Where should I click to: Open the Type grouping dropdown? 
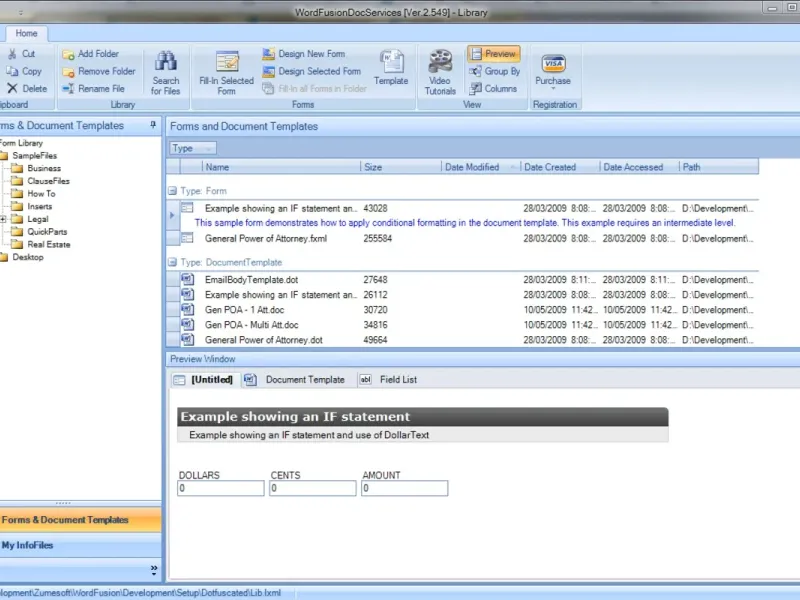(x=192, y=148)
